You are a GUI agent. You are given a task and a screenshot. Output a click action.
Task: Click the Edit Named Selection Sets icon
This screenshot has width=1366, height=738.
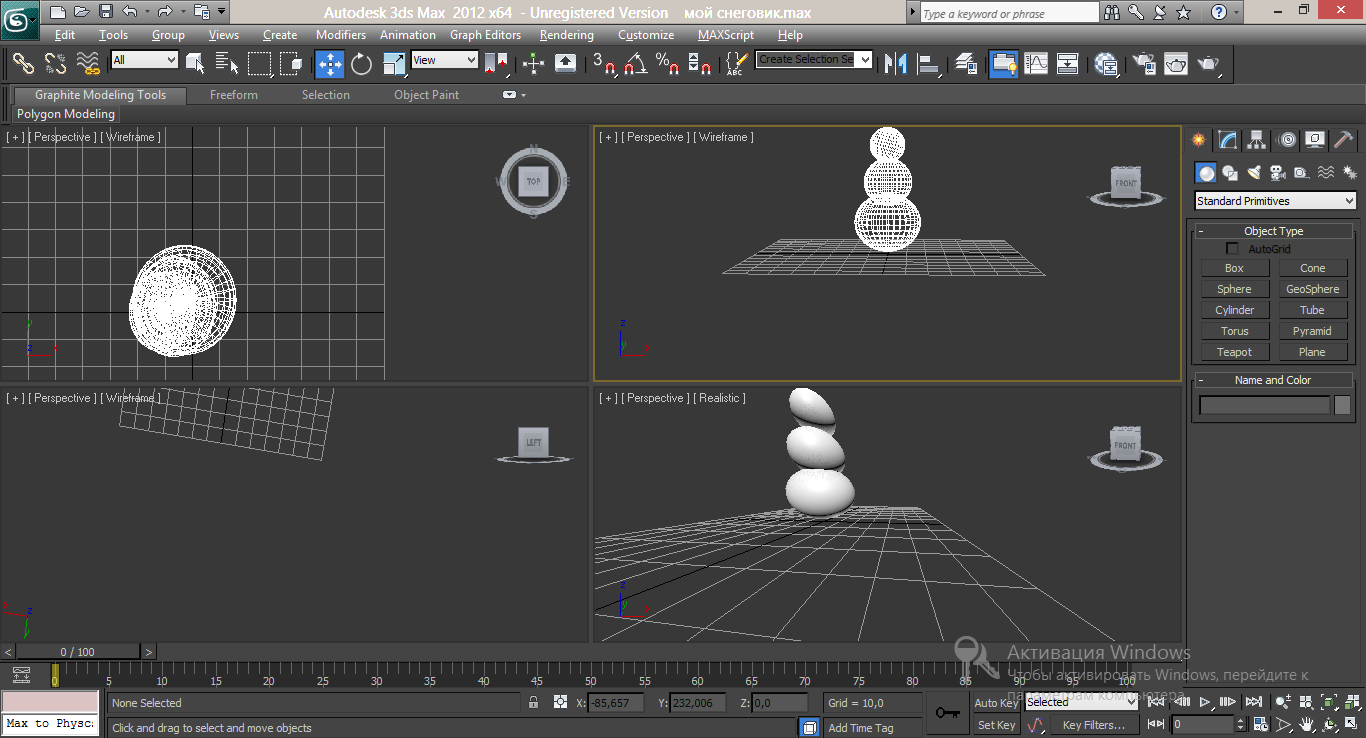tap(736, 63)
